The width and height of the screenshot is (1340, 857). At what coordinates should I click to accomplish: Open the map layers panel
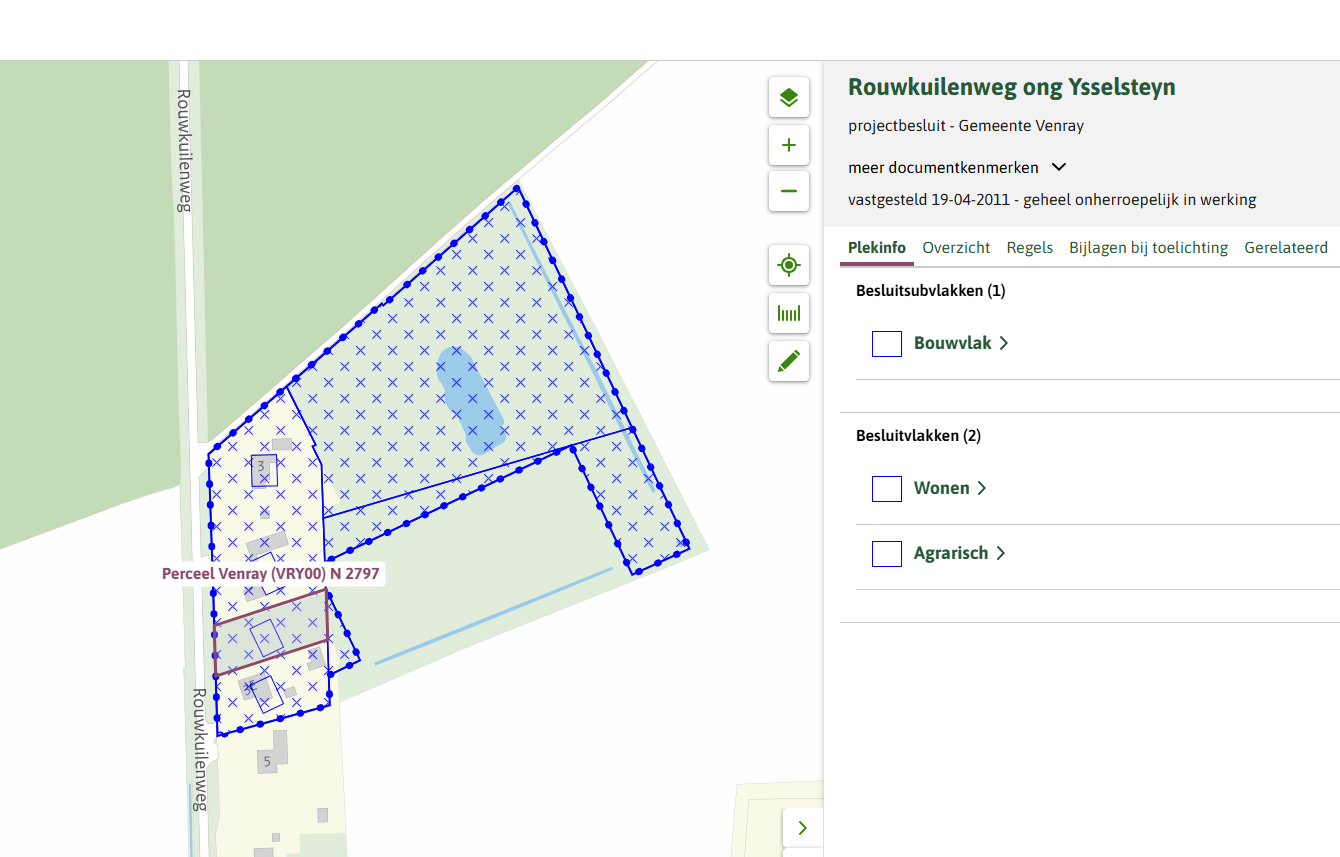pyautogui.click(x=788, y=97)
